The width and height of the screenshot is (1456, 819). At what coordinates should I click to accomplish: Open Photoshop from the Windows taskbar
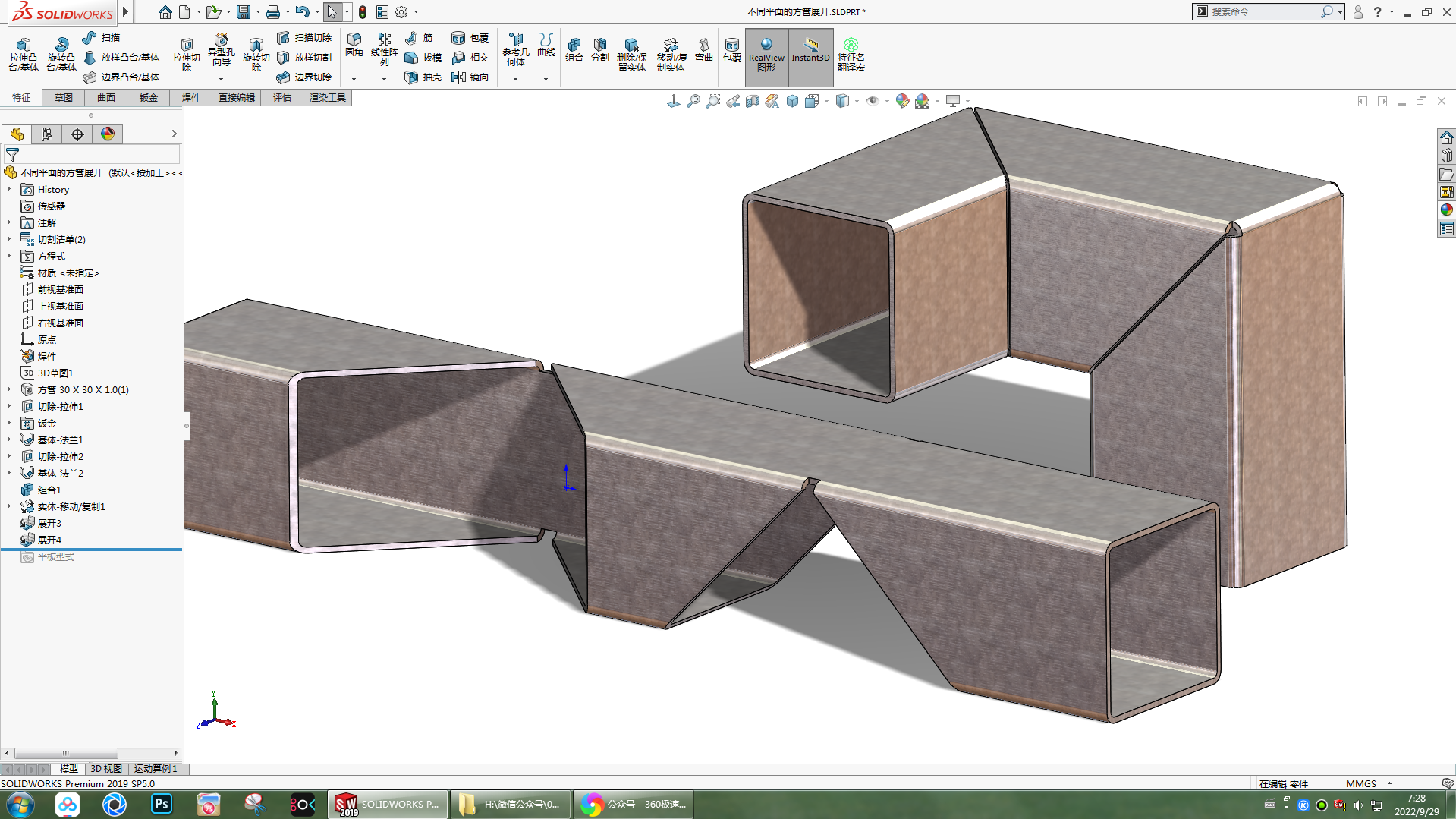162,804
